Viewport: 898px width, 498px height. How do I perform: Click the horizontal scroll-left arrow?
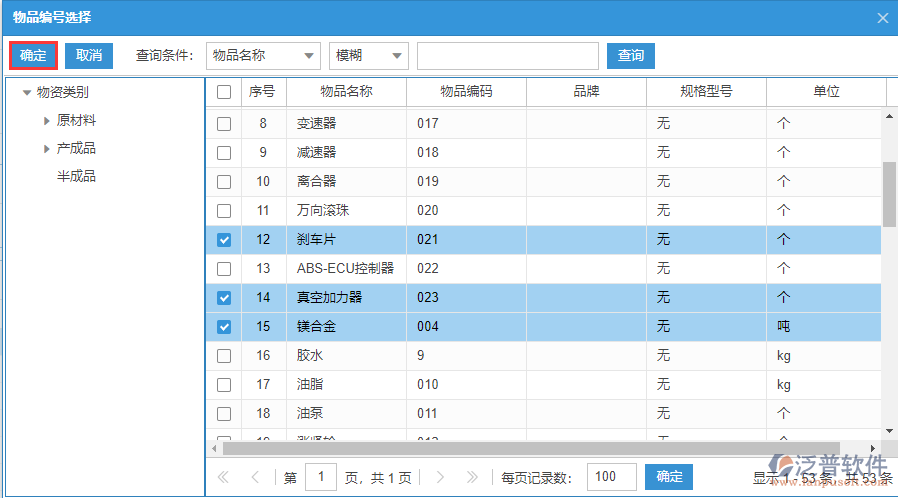(214, 448)
